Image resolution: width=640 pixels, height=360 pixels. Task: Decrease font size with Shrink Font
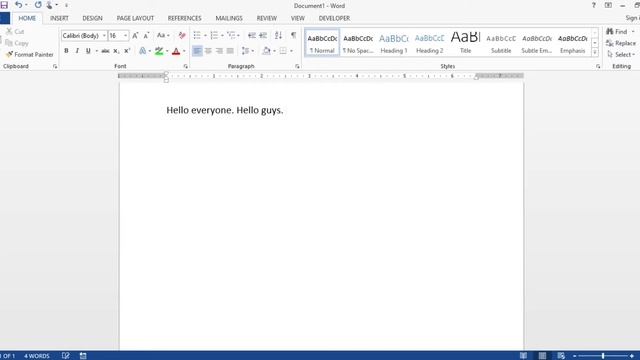pyautogui.click(x=146, y=36)
